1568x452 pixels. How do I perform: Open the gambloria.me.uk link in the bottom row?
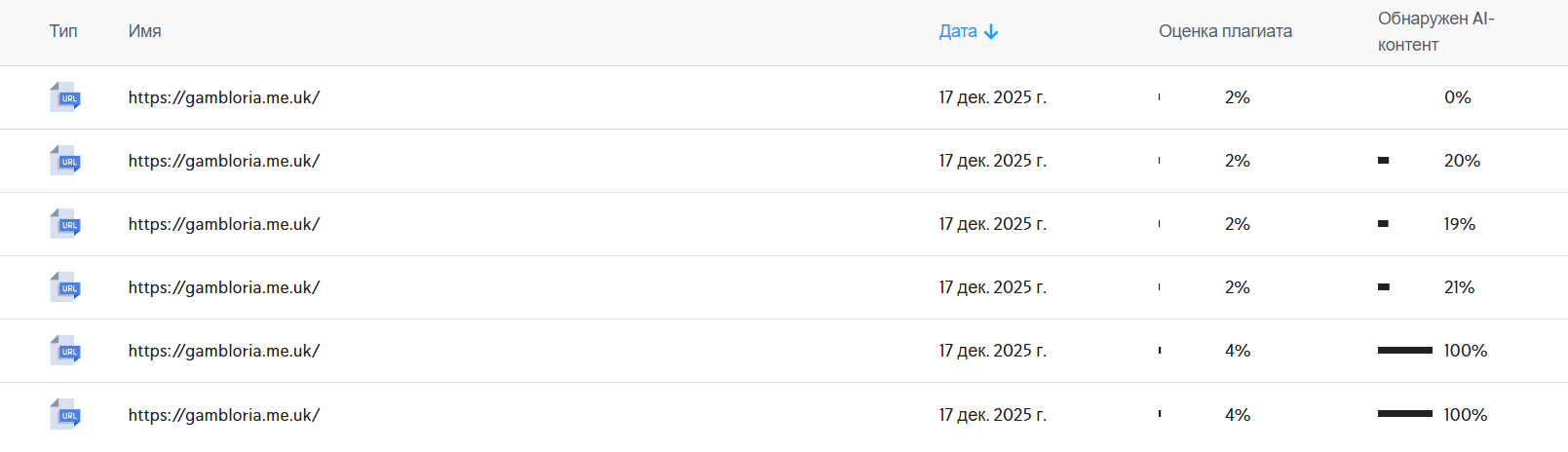point(224,415)
